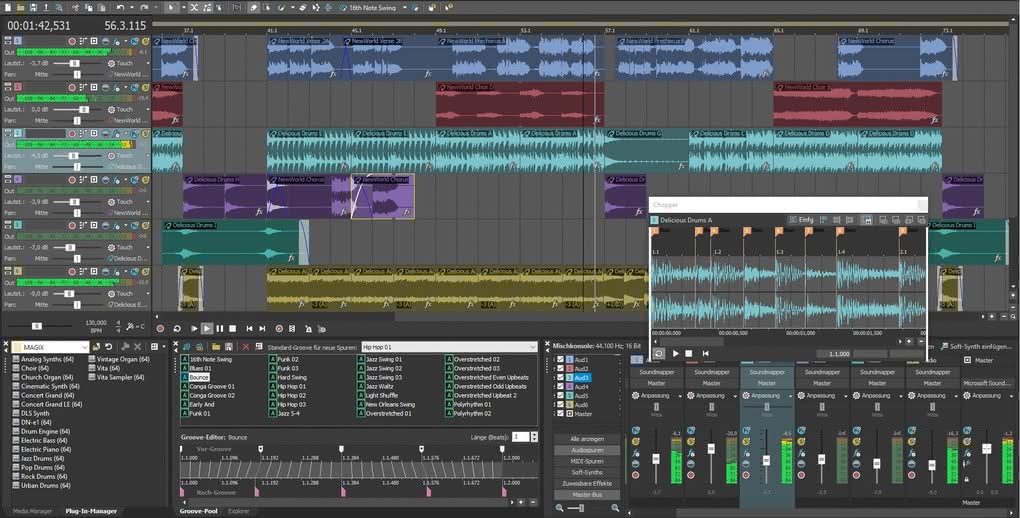Viewport: 1020px width, 518px height.
Task: Select the Jazz Waltz groove
Action: click(379, 387)
